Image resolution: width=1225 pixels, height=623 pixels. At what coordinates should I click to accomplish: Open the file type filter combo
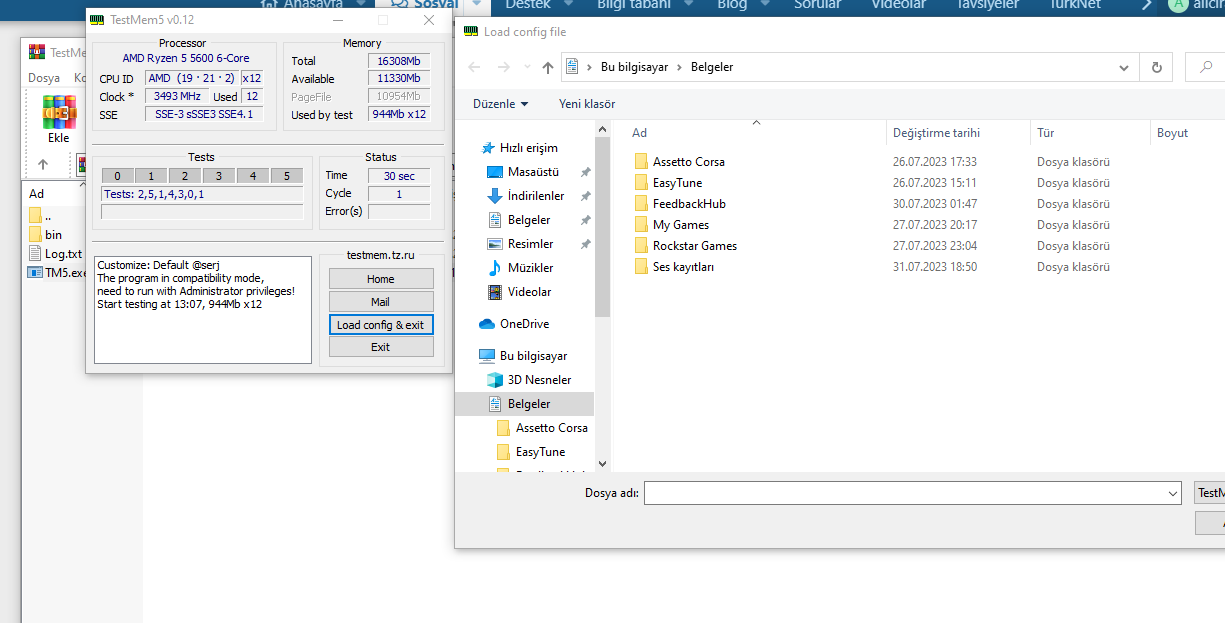(1209, 493)
